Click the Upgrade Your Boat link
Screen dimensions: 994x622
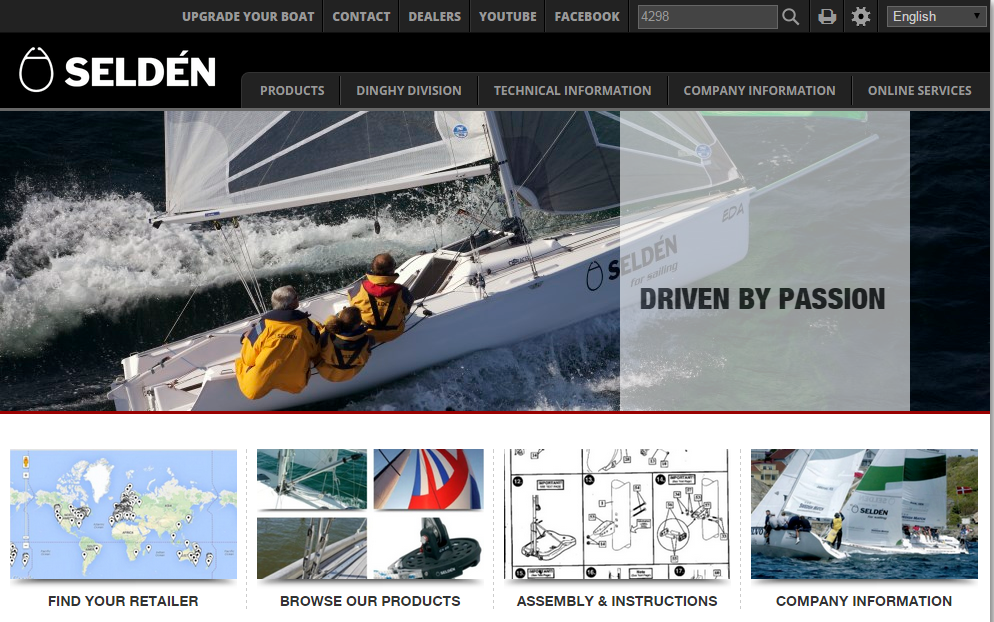248,17
